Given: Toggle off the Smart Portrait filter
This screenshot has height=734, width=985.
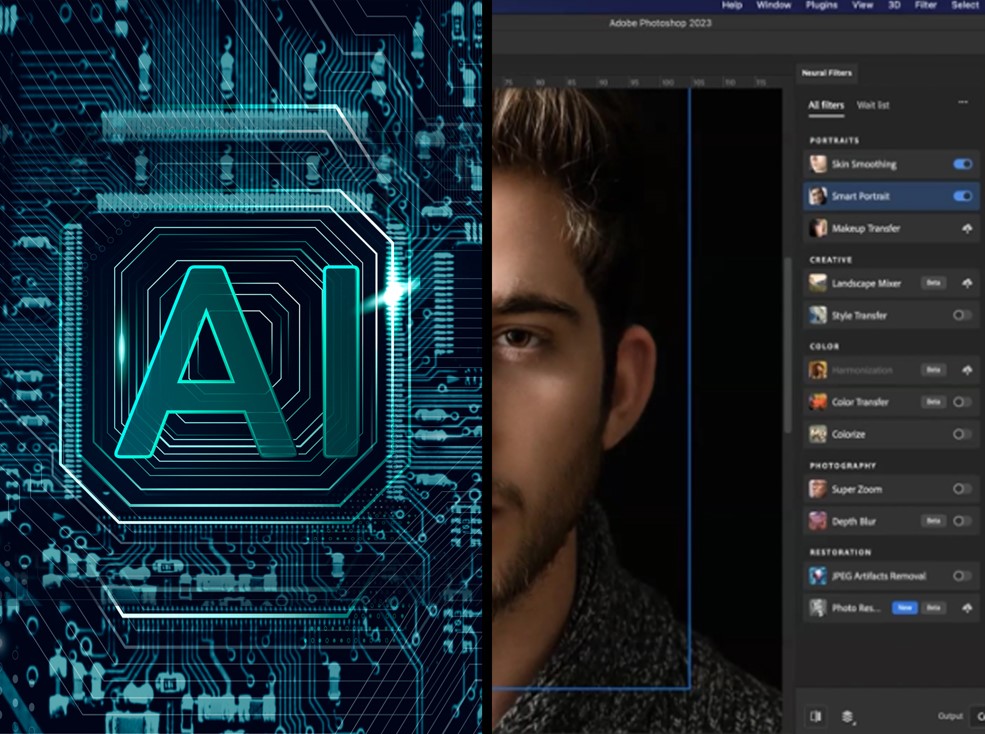Looking at the screenshot, I should [962, 196].
